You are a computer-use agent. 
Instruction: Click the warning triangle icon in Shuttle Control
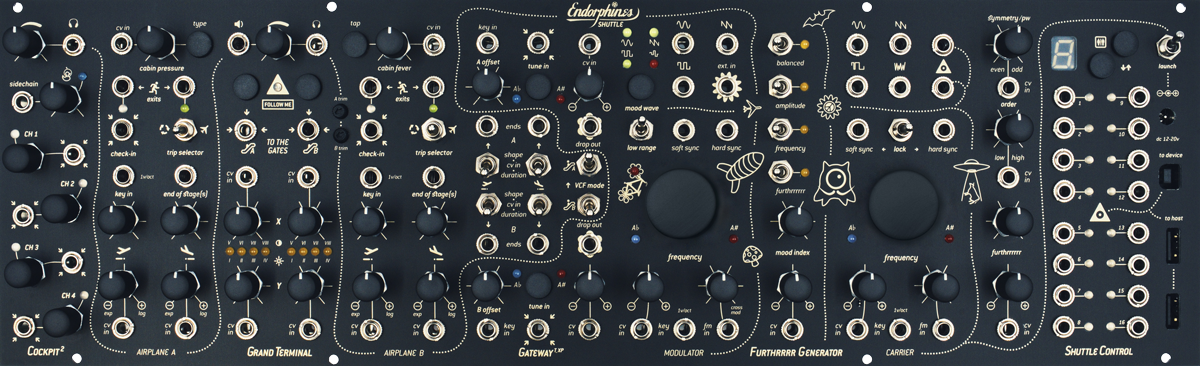(x=1097, y=211)
